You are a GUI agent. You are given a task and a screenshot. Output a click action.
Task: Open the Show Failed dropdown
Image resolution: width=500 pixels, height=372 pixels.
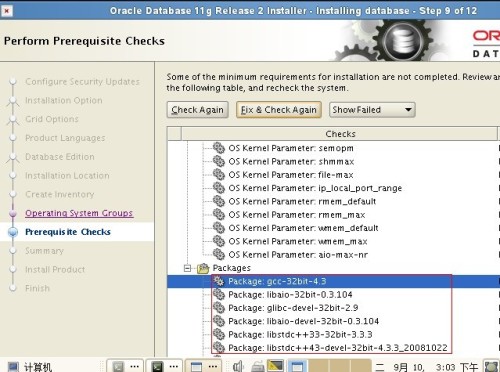pyautogui.click(x=372, y=110)
